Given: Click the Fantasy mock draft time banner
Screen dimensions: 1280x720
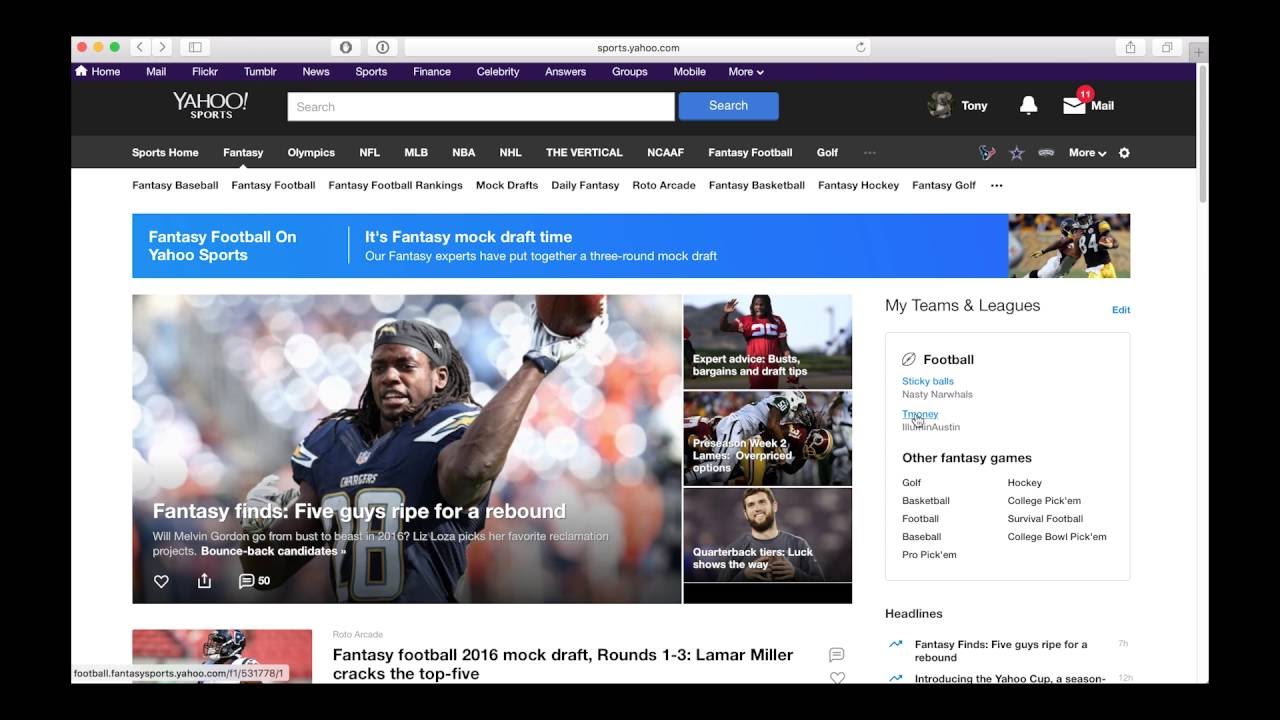Looking at the screenshot, I should (x=631, y=246).
